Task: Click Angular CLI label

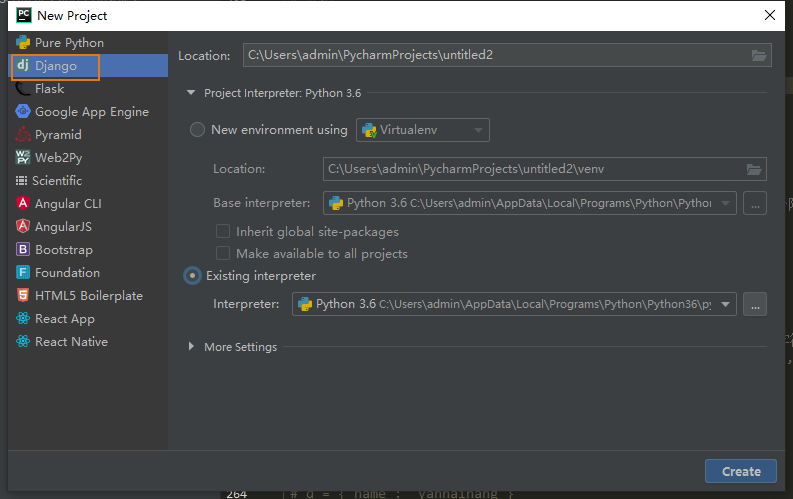Action: coord(68,203)
